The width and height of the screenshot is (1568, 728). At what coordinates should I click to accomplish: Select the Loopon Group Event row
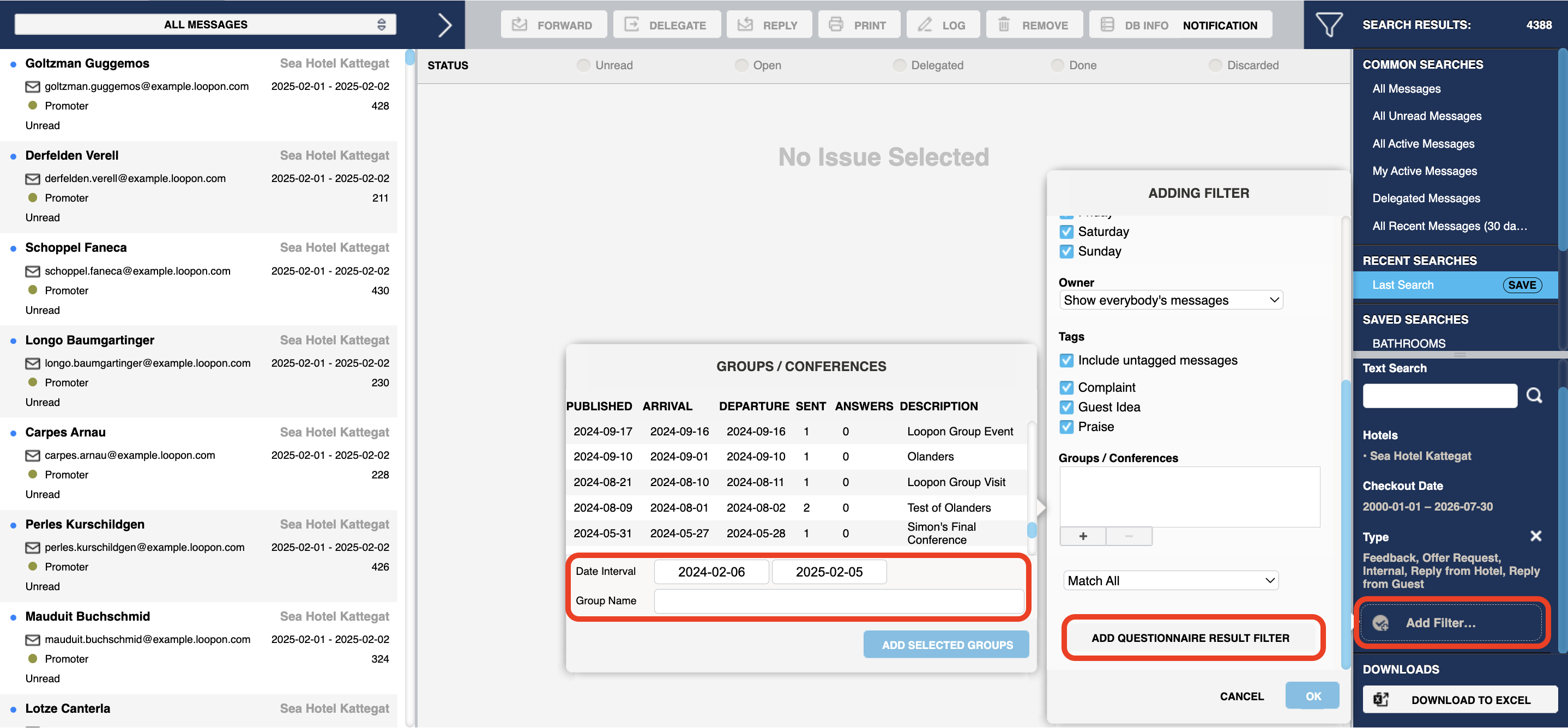796,431
